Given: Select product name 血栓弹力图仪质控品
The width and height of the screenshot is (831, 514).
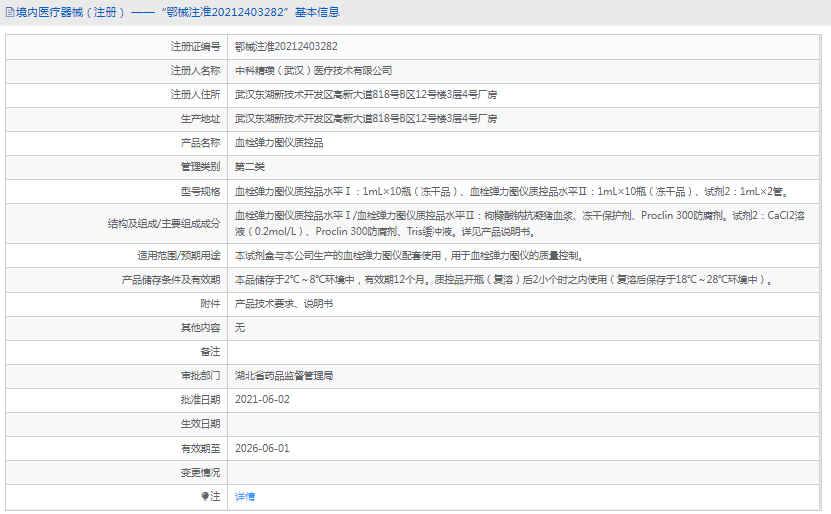Looking at the screenshot, I should click(279, 143).
